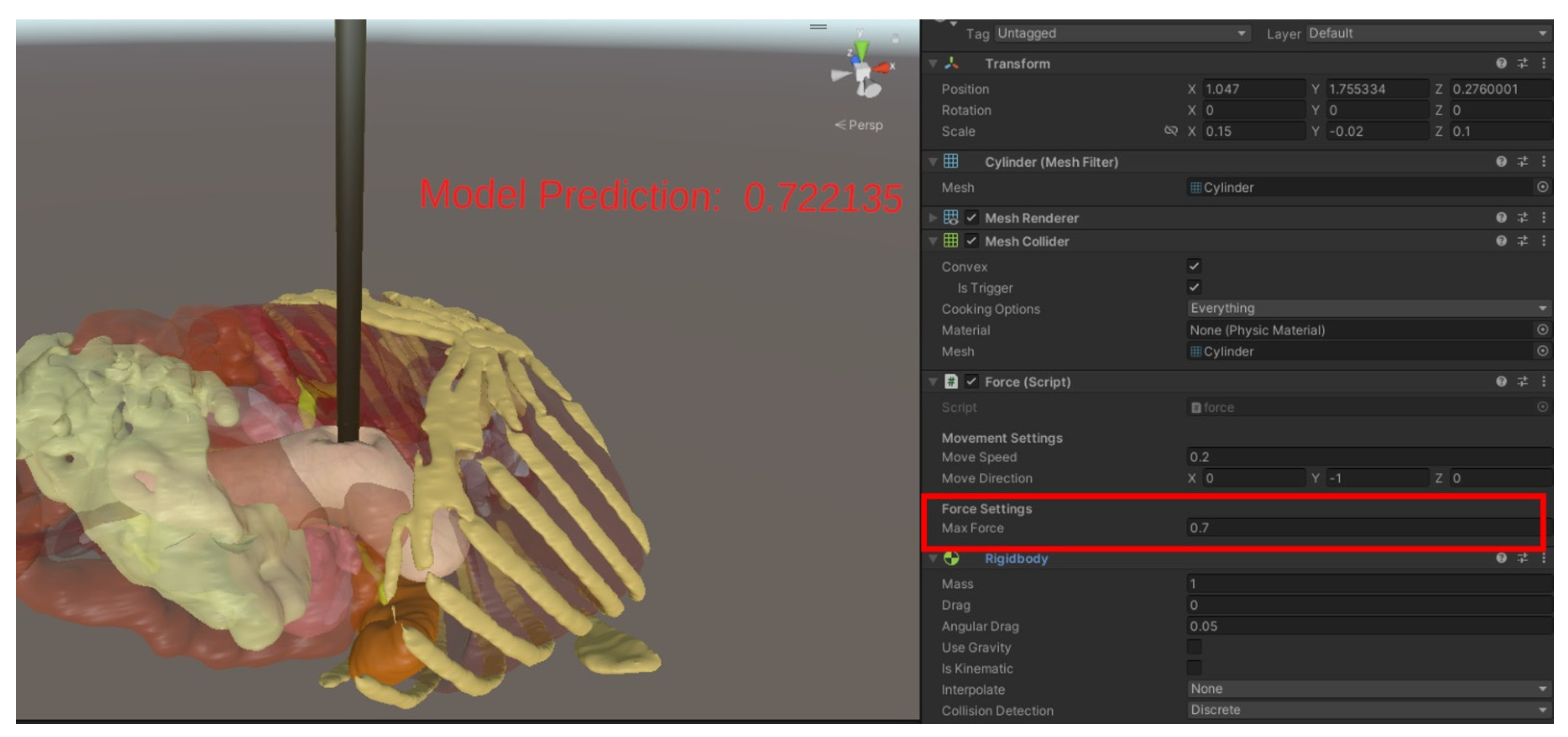Click the Rigidbody component header
Viewport: 1568px width, 737px height.
1016,559
